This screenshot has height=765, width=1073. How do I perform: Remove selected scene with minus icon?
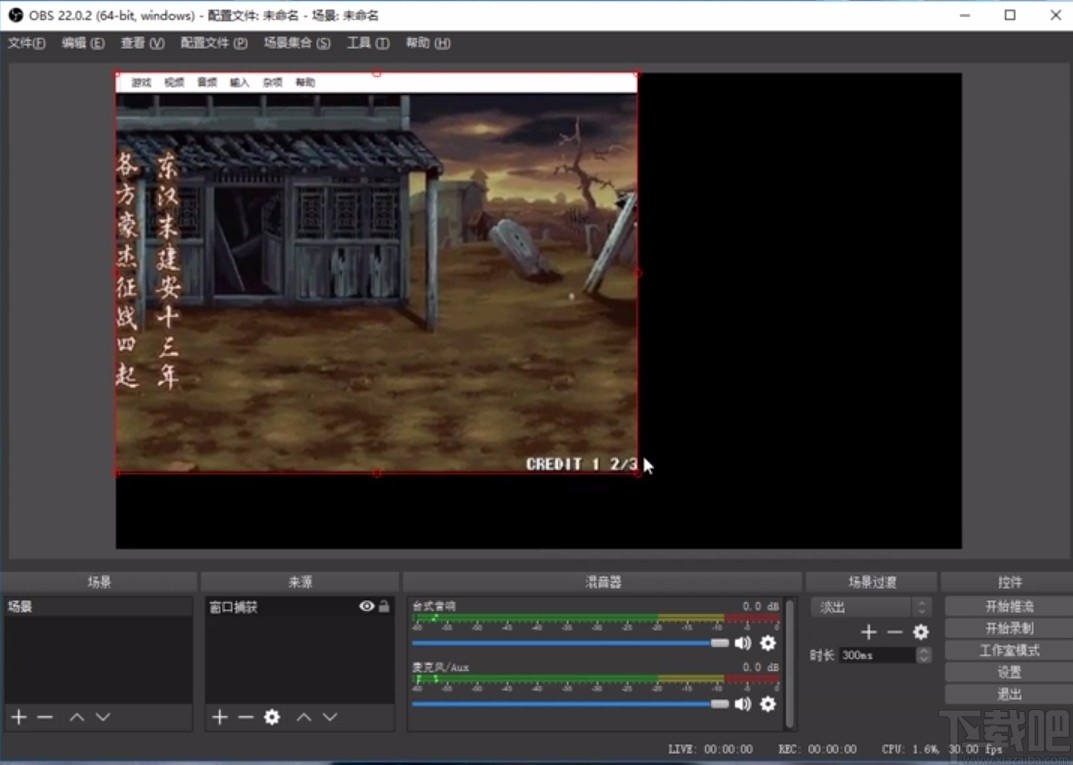point(45,716)
